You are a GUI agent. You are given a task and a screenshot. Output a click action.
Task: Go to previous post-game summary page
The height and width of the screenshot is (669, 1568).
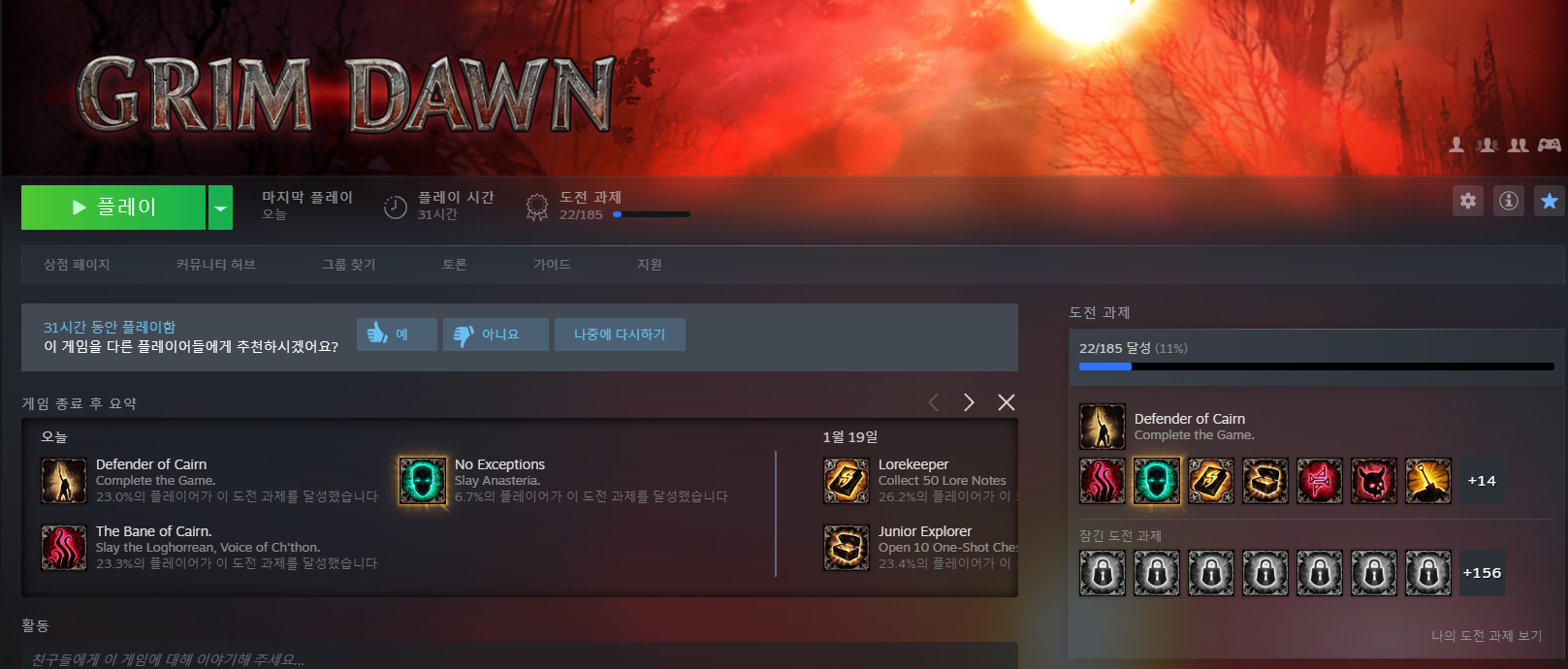[933, 402]
